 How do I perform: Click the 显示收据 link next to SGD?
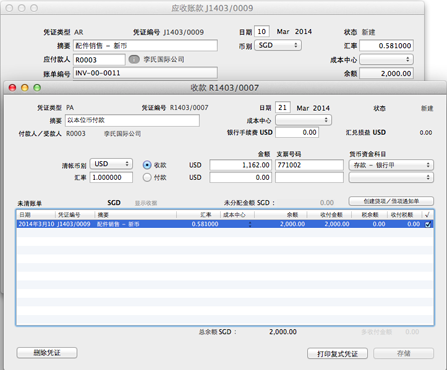tap(146, 203)
